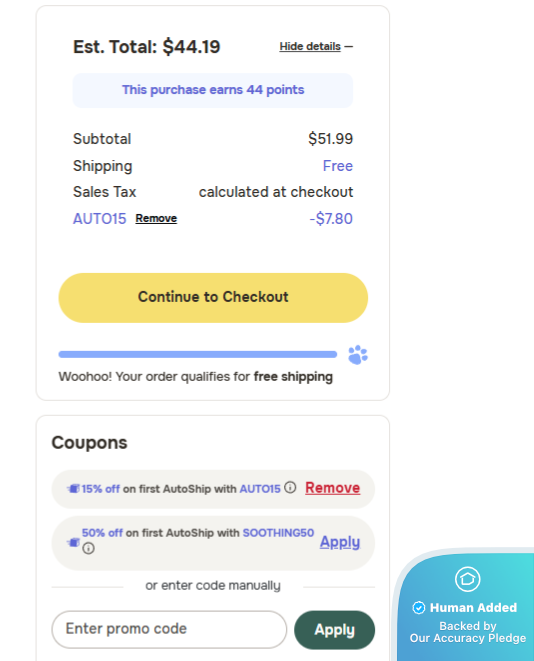Focus the Enter promo code field

click(x=169, y=629)
